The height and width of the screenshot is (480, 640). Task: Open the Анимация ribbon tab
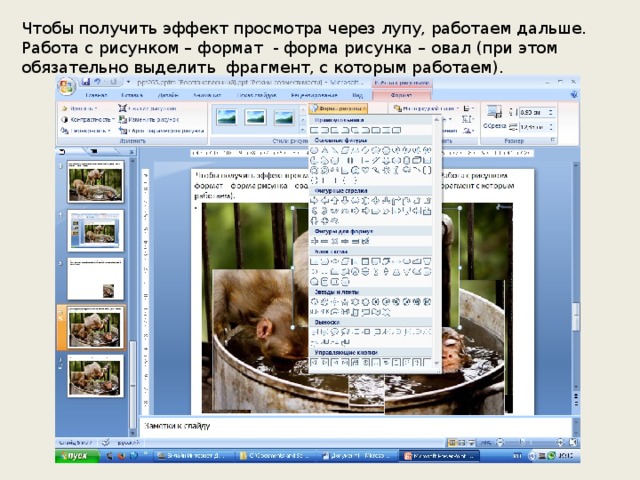(207, 95)
